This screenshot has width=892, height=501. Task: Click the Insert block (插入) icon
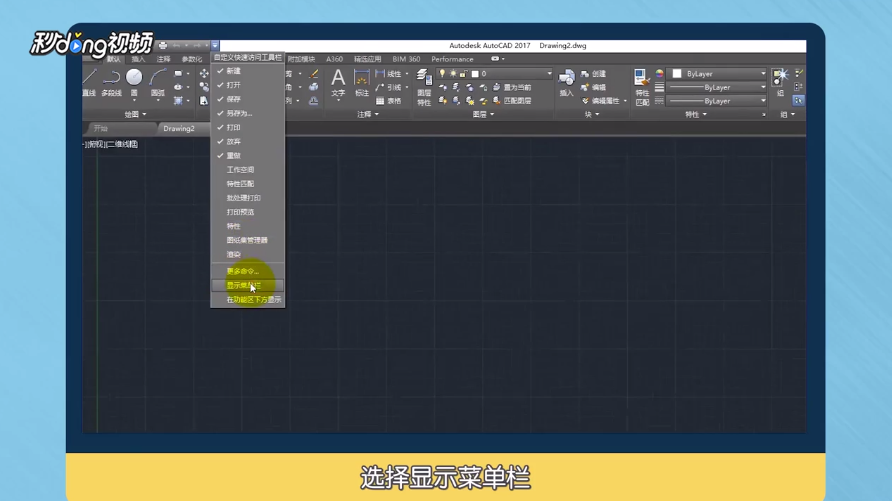click(x=566, y=82)
